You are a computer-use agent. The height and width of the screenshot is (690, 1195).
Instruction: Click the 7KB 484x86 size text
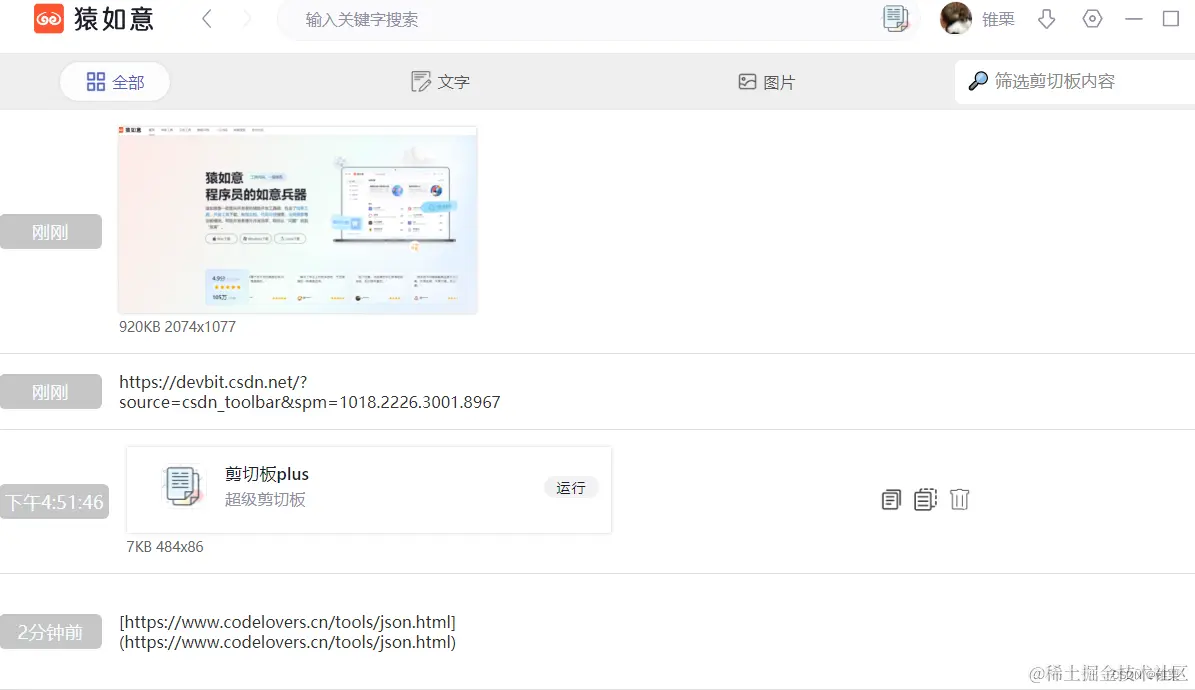click(165, 547)
